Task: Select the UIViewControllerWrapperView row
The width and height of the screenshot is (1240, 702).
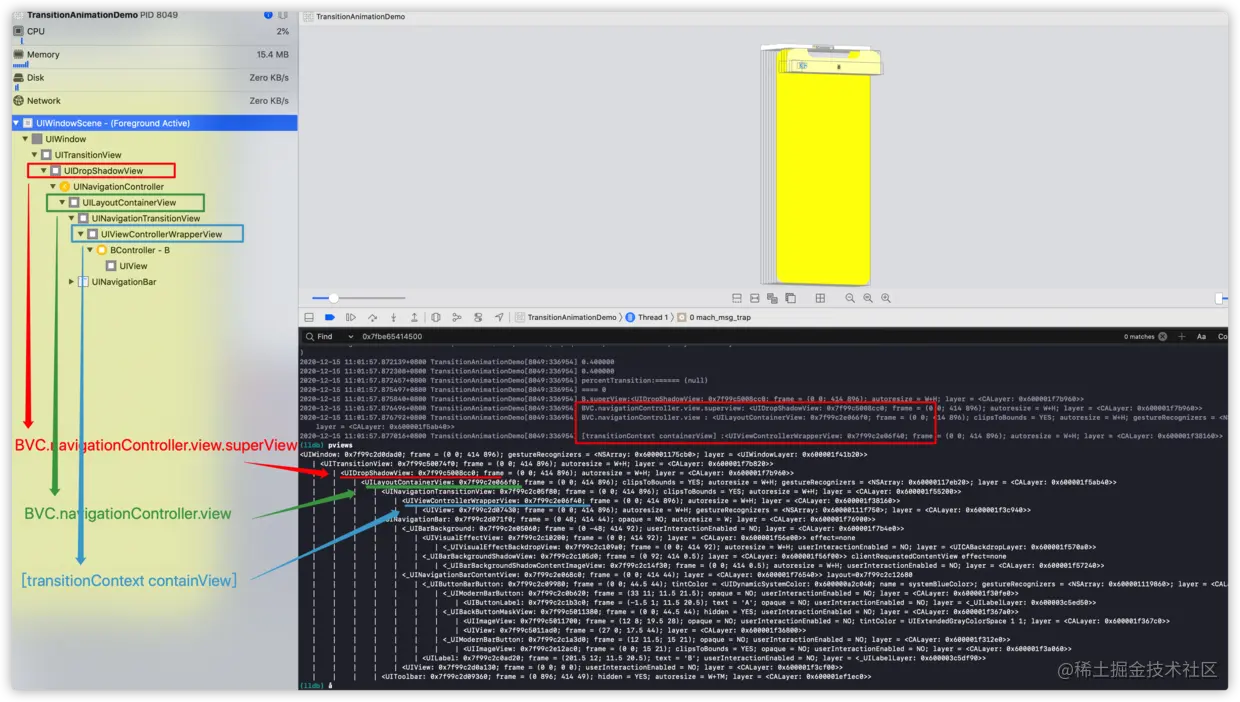Action: click(154, 234)
